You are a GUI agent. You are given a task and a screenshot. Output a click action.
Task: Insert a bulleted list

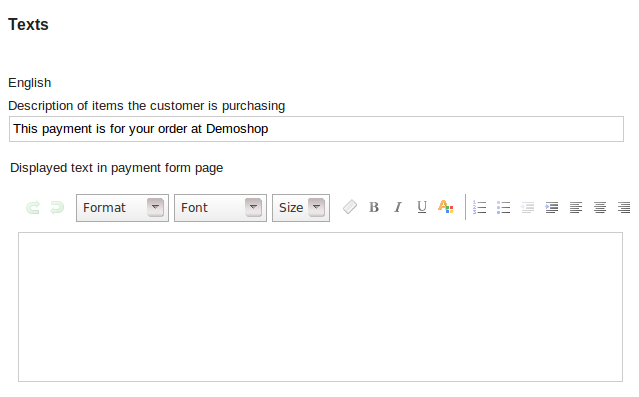click(x=503, y=207)
